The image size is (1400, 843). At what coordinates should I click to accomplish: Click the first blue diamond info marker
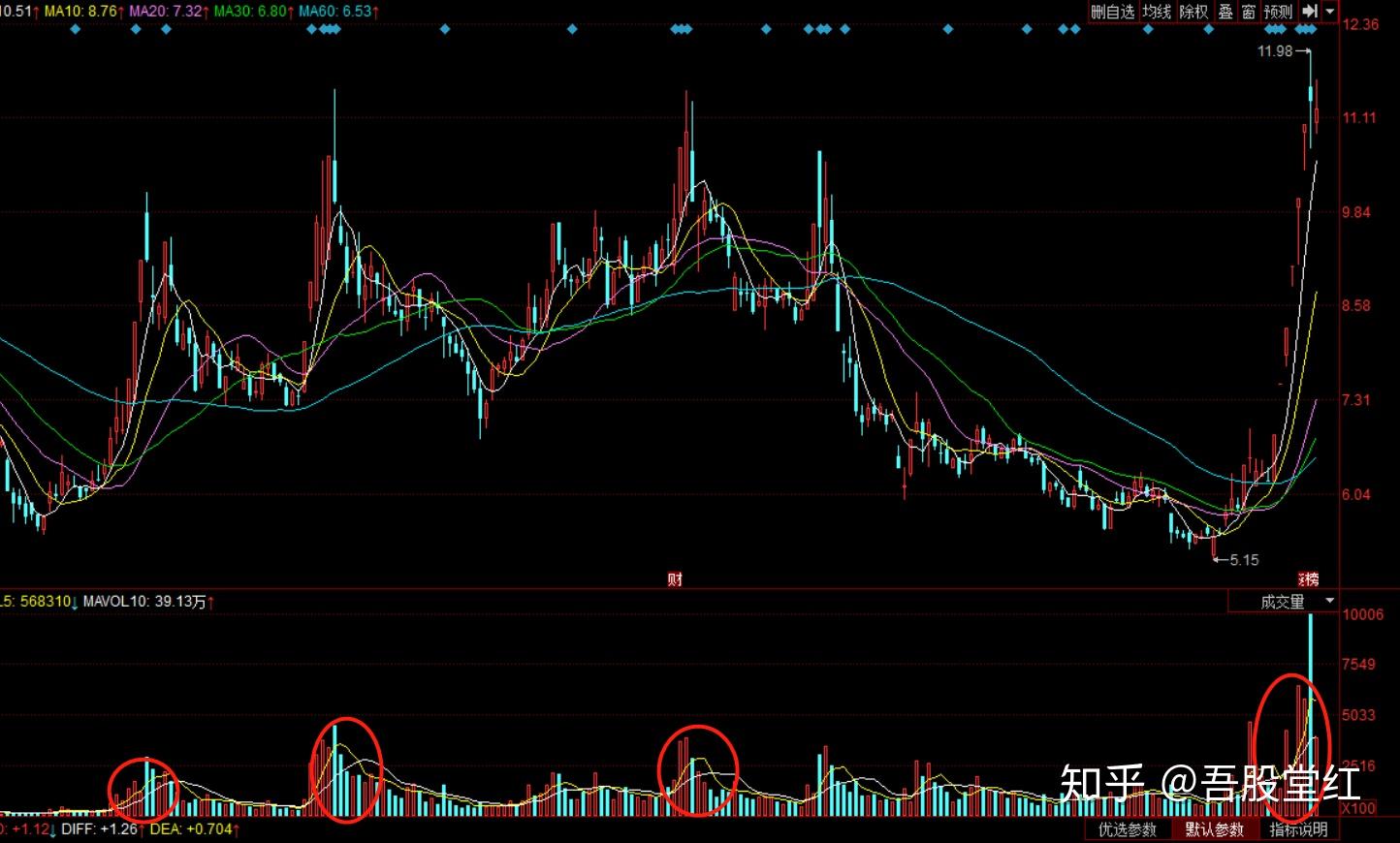coord(76,29)
